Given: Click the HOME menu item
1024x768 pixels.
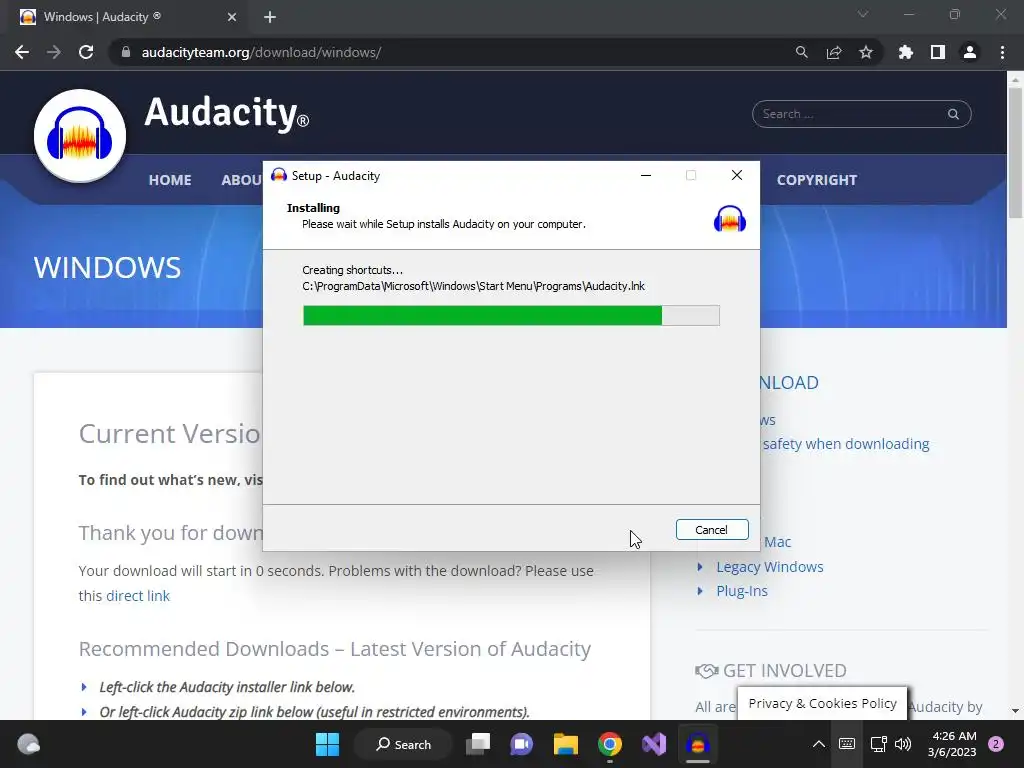Looking at the screenshot, I should 170,180.
